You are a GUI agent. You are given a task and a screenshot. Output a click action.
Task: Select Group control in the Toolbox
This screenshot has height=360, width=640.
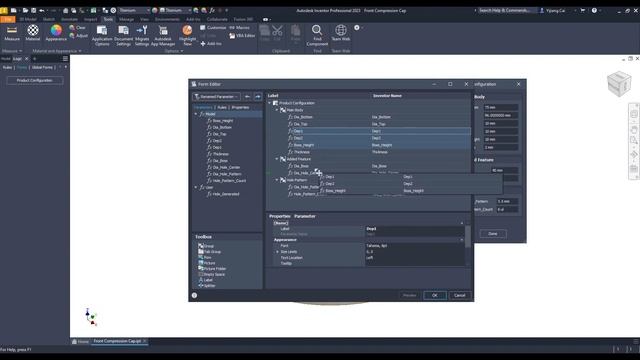point(206,246)
